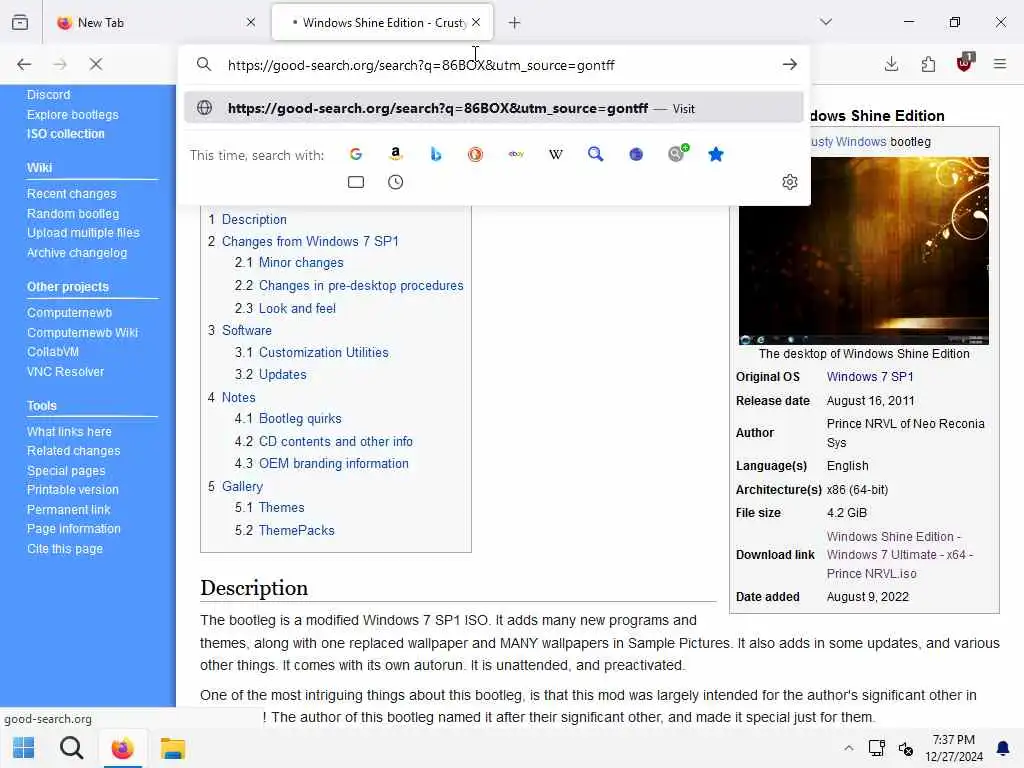1024x768 pixels.
Task: Add search engine with green plus icon
Action: (x=677, y=153)
